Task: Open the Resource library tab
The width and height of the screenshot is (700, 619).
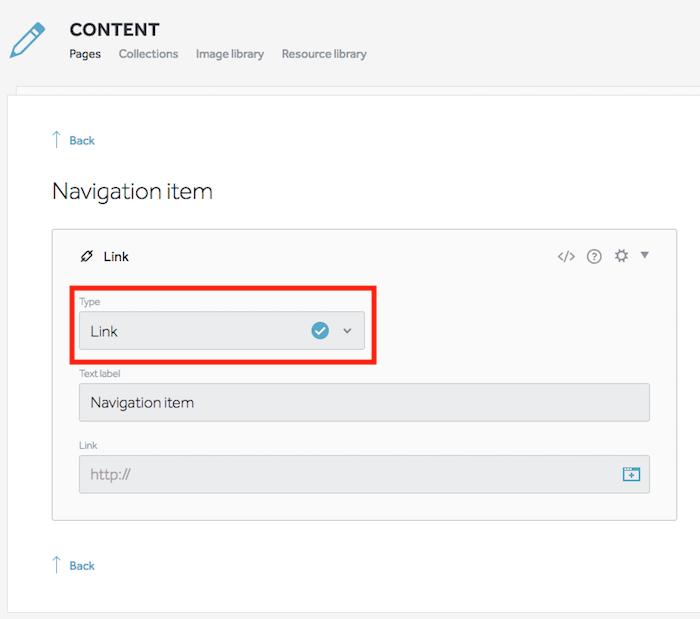Action: pos(324,54)
